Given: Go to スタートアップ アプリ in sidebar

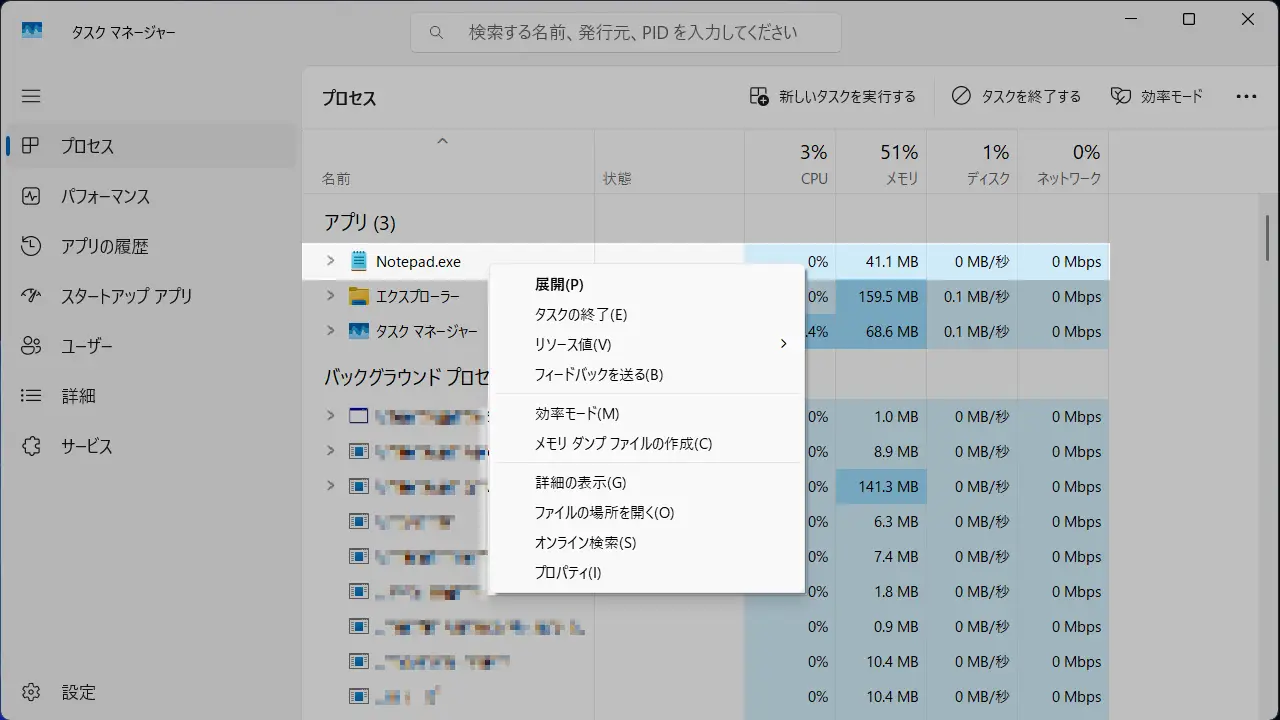Looking at the screenshot, I should [126, 296].
